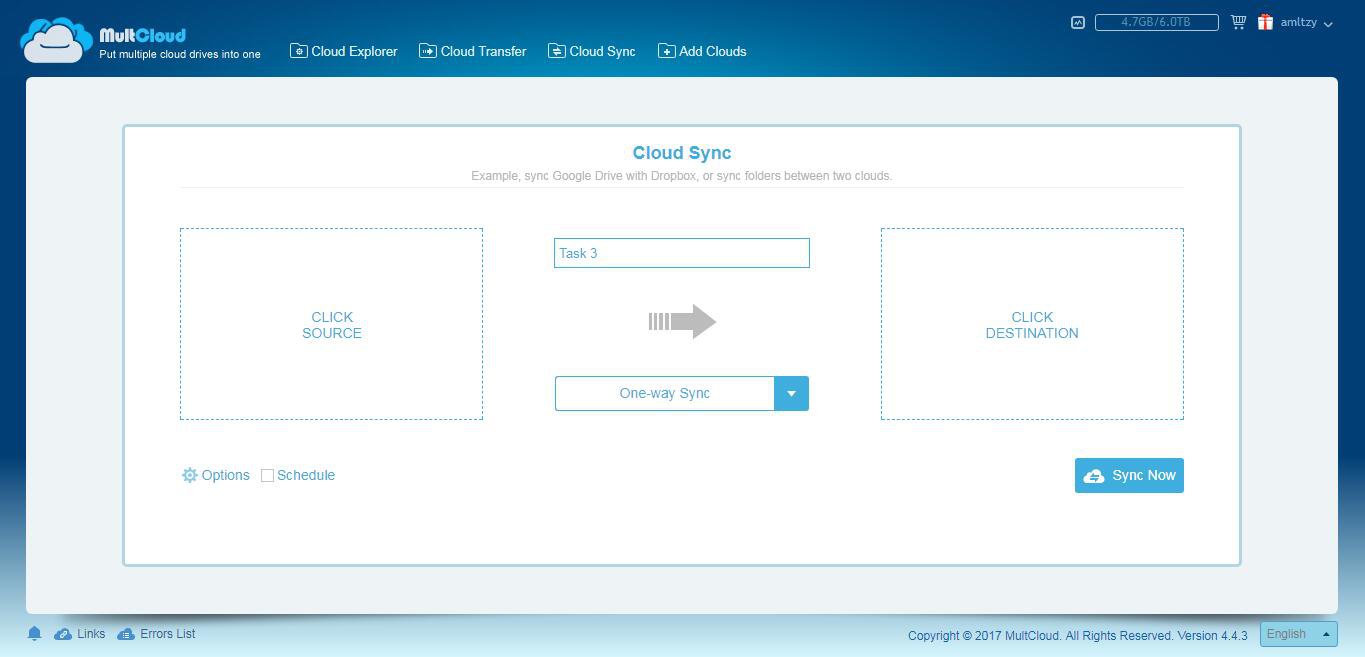Click the Options text link
Image resolution: width=1365 pixels, height=657 pixels.
click(x=225, y=475)
